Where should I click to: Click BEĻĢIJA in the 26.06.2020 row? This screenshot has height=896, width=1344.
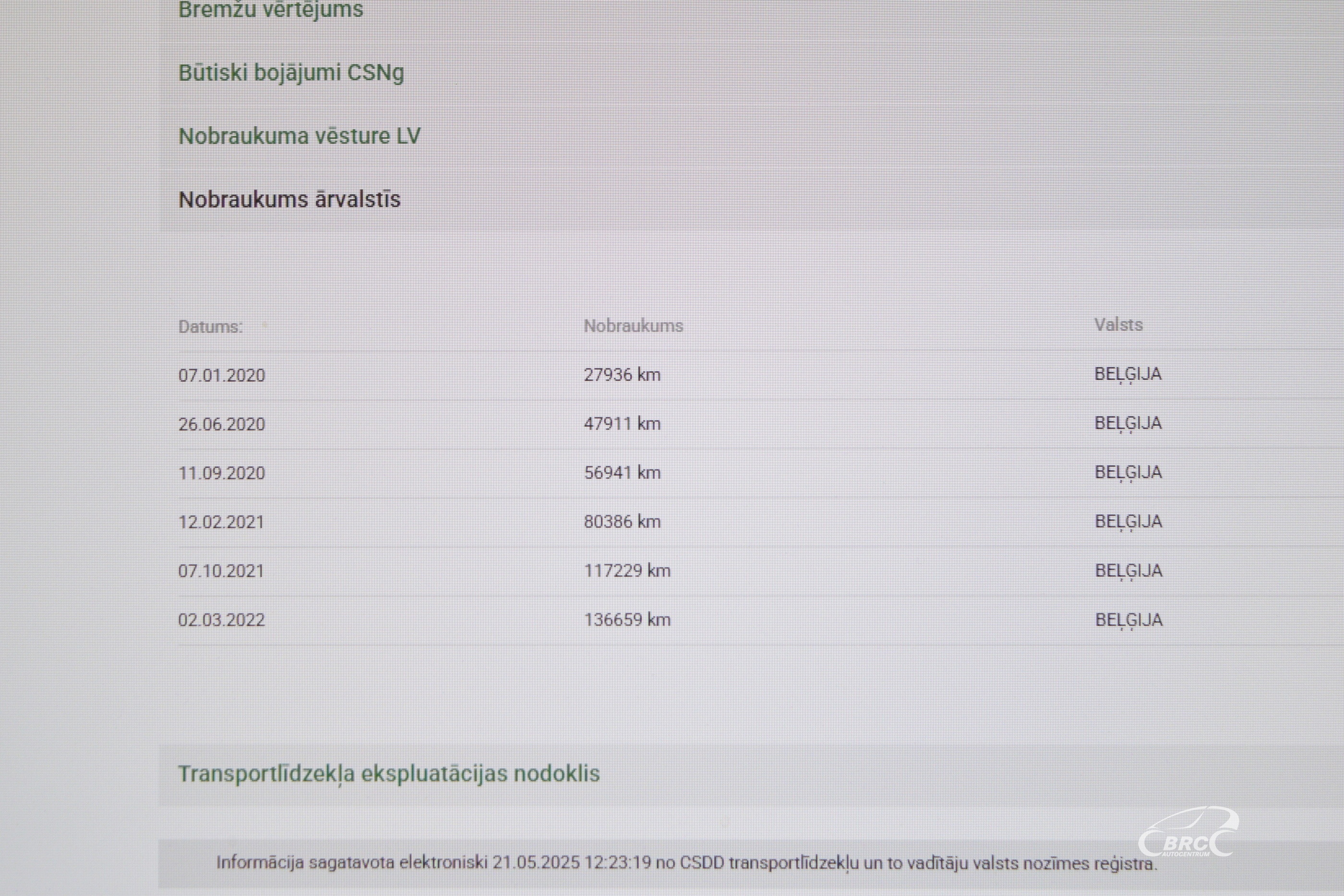point(1128,424)
